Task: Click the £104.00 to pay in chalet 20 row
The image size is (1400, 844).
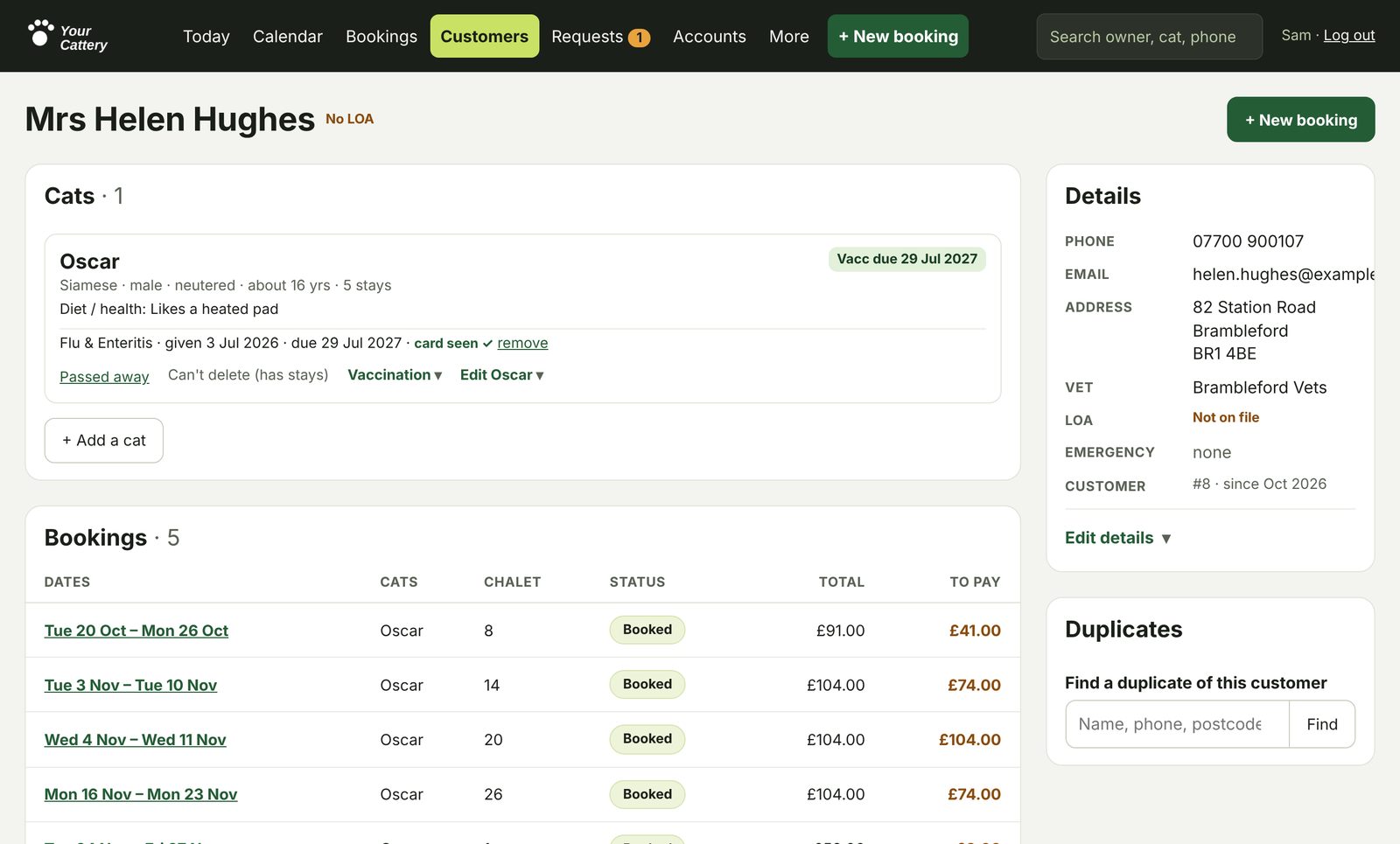Action: pos(969,740)
